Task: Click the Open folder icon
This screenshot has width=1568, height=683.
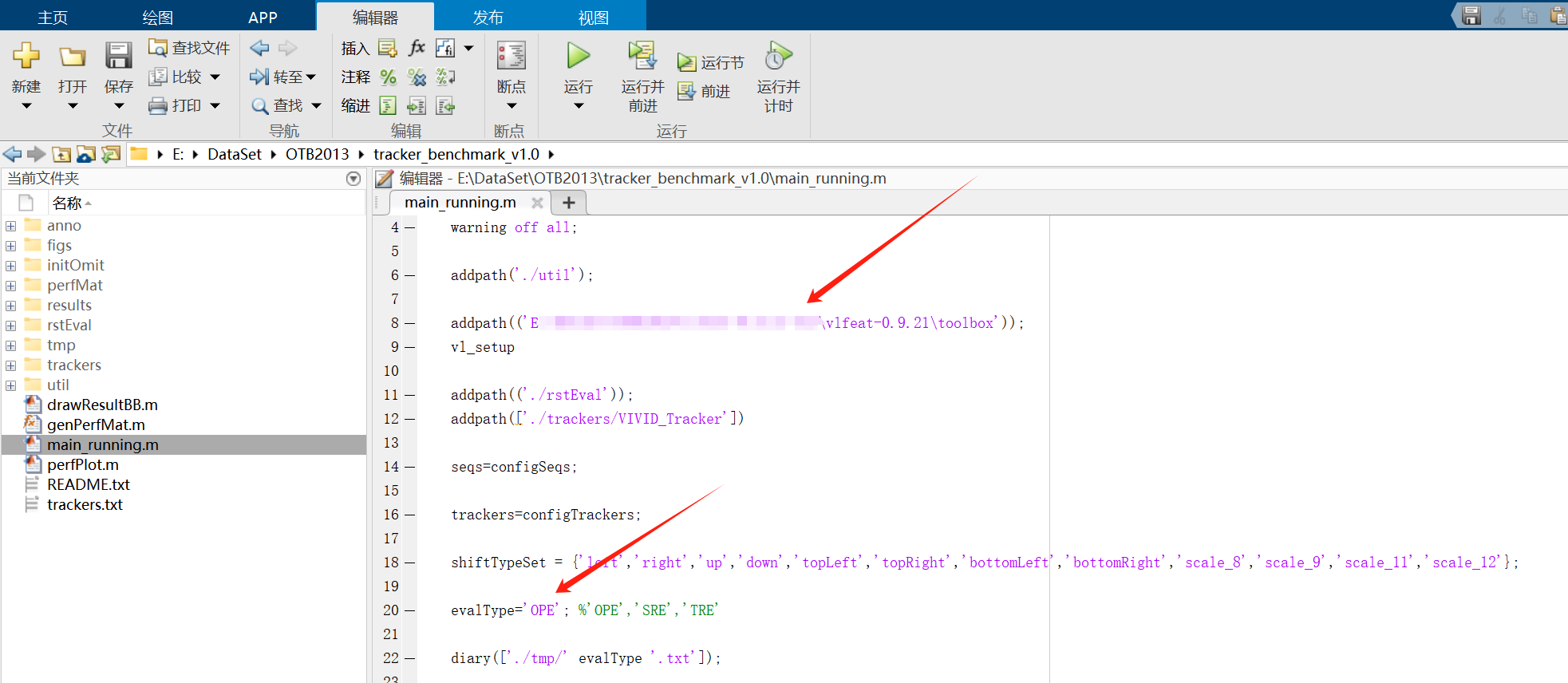Action: 73,56
